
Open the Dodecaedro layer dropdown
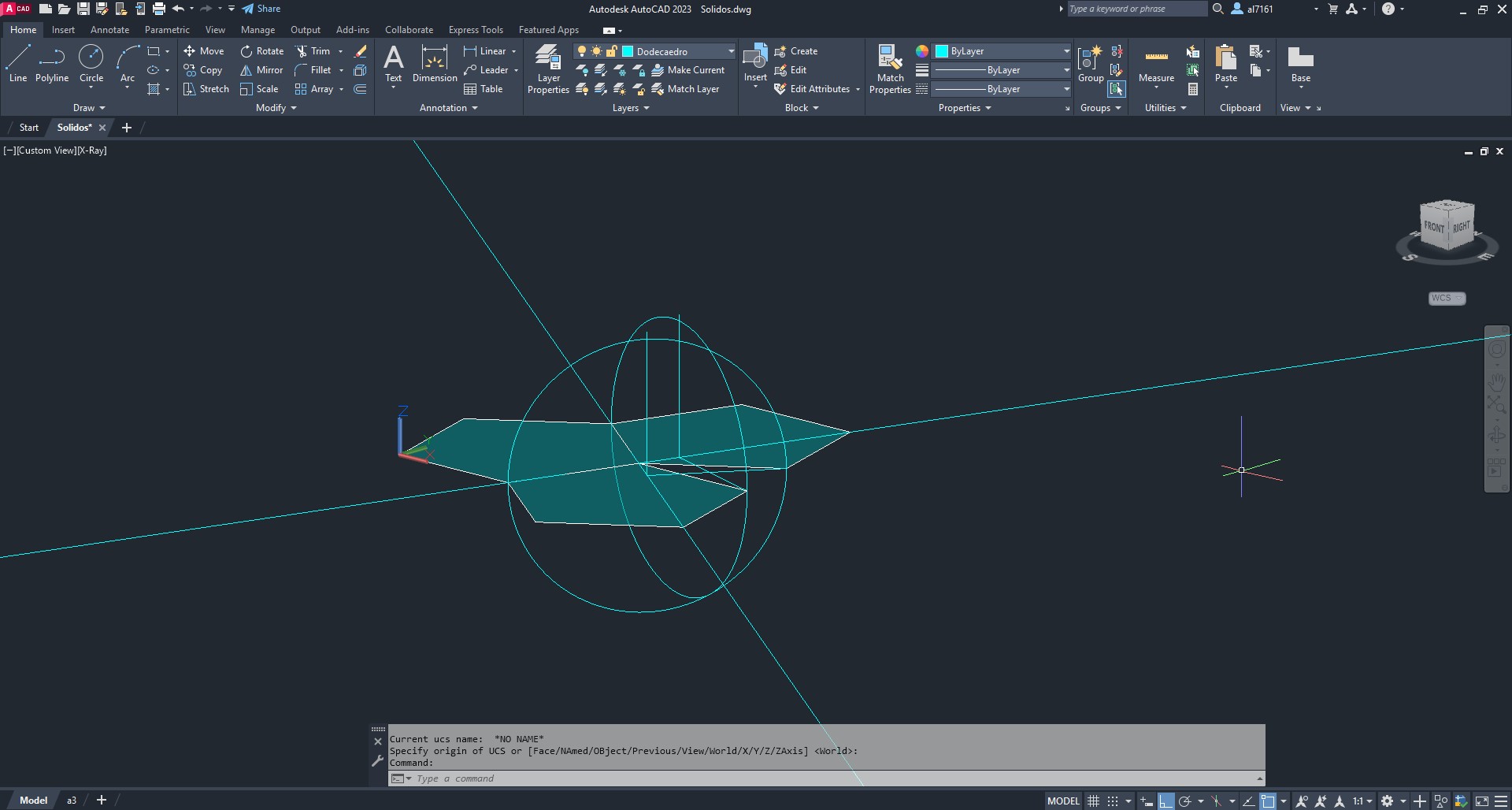point(731,51)
